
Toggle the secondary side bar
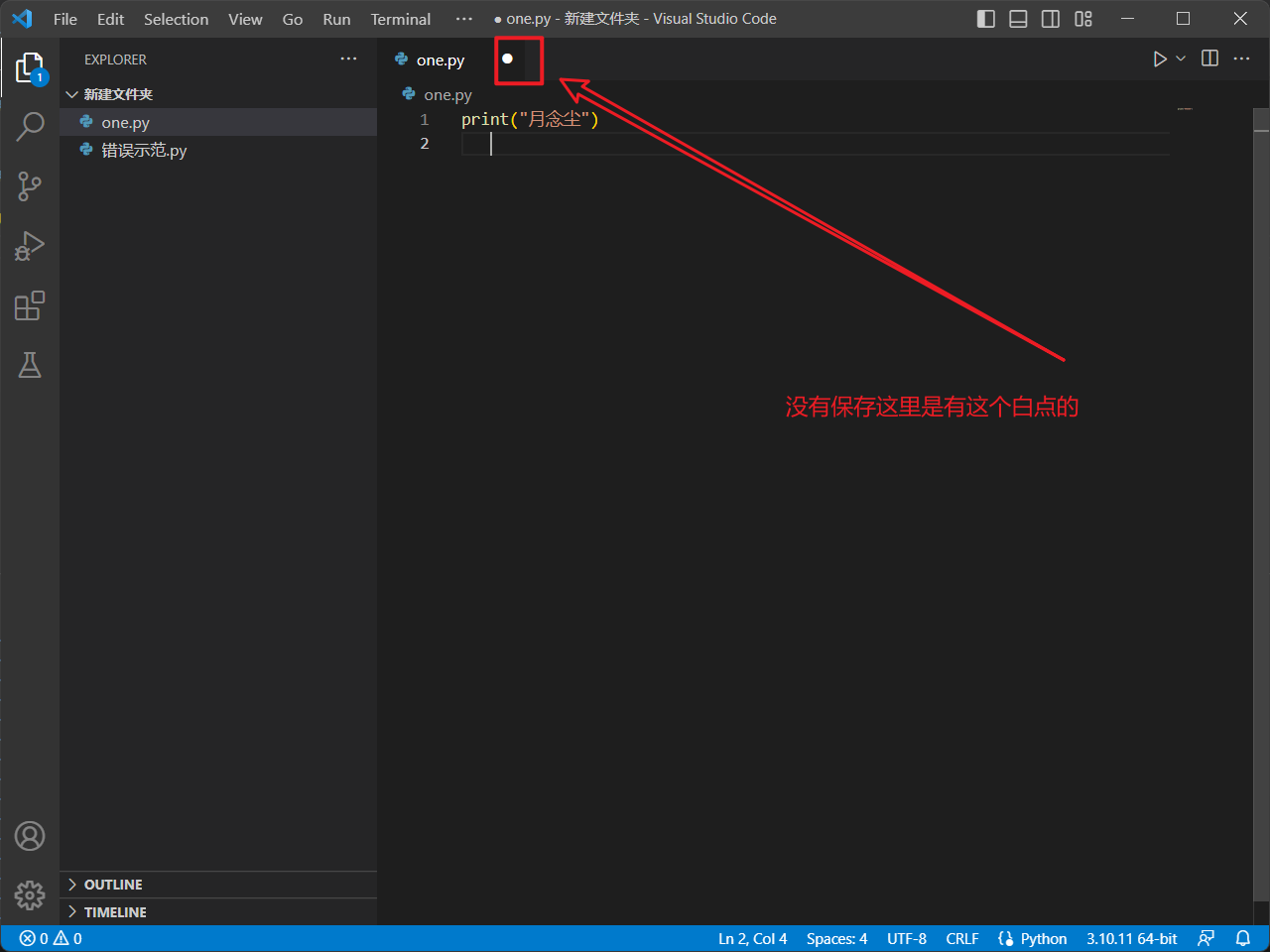pyautogui.click(x=1051, y=19)
